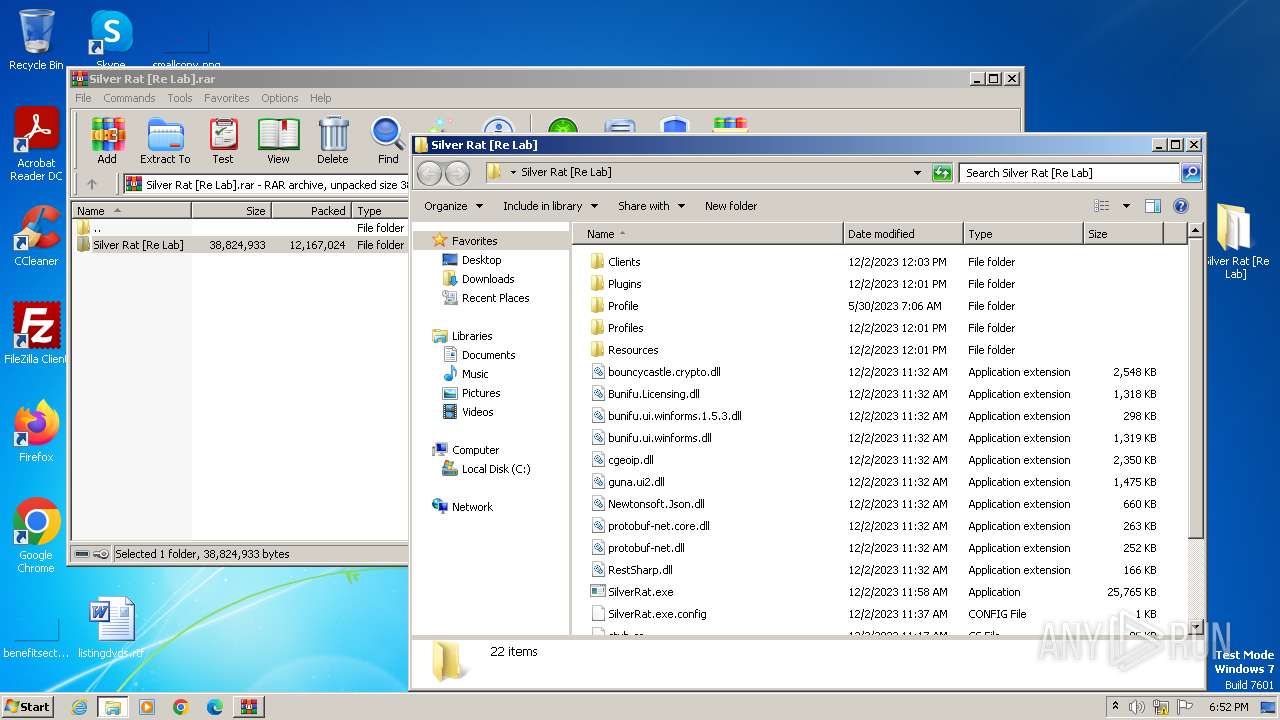This screenshot has height=720, width=1280.
Task: Change Explorer view icon
Action: point(1102,206)
